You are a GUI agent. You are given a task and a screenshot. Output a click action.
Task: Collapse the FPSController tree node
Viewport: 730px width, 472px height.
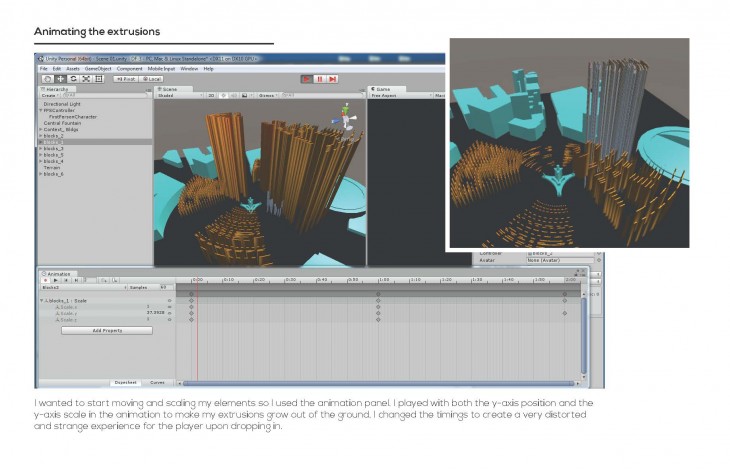41,110
